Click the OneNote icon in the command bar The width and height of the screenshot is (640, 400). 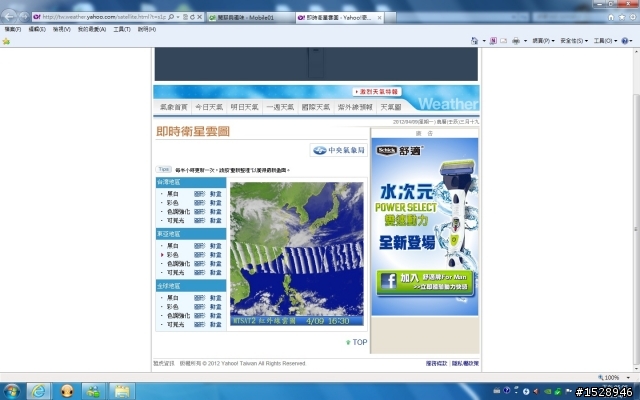[x=493, y=41]
